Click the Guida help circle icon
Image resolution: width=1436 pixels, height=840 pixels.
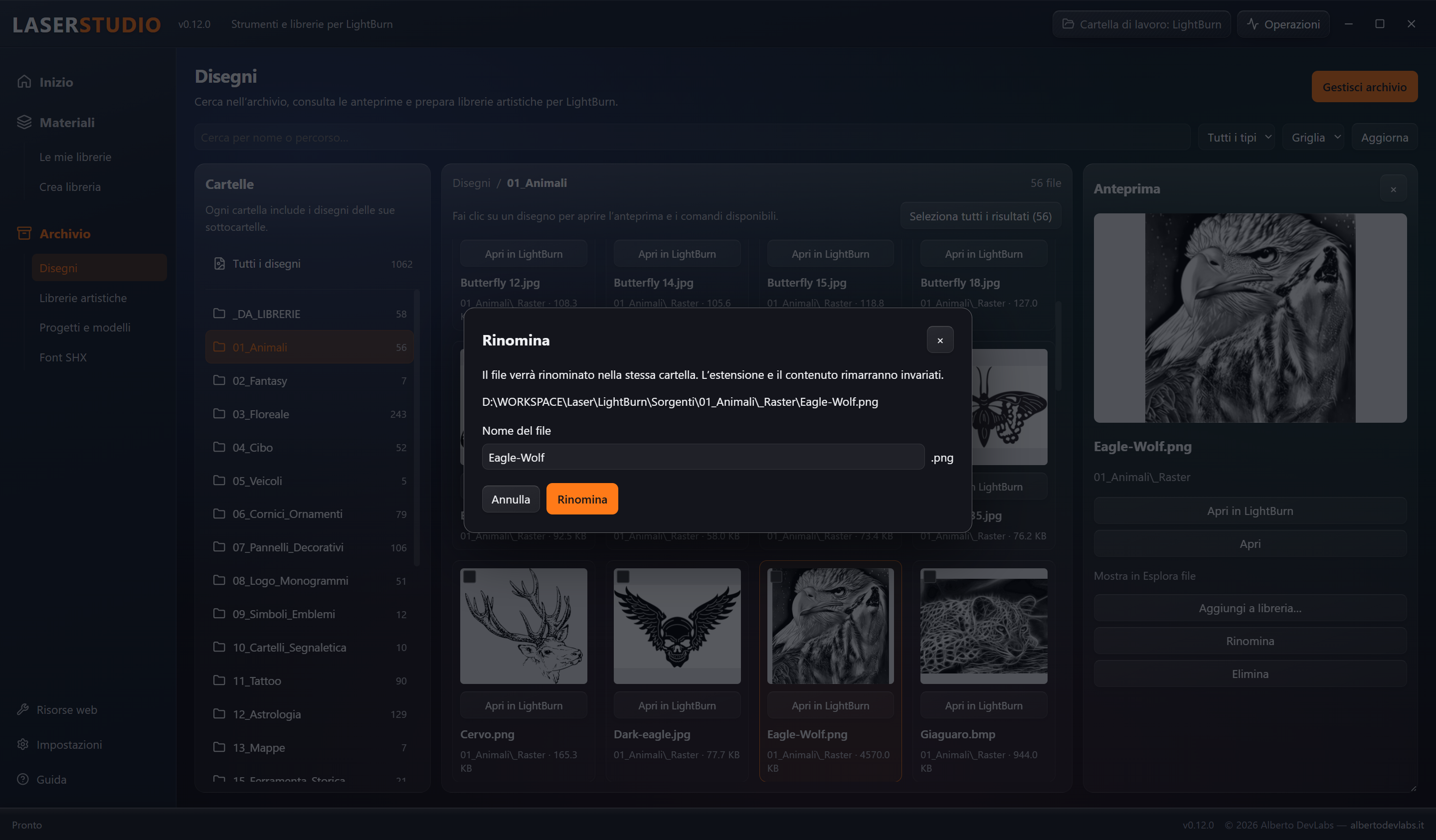[23, 779]
